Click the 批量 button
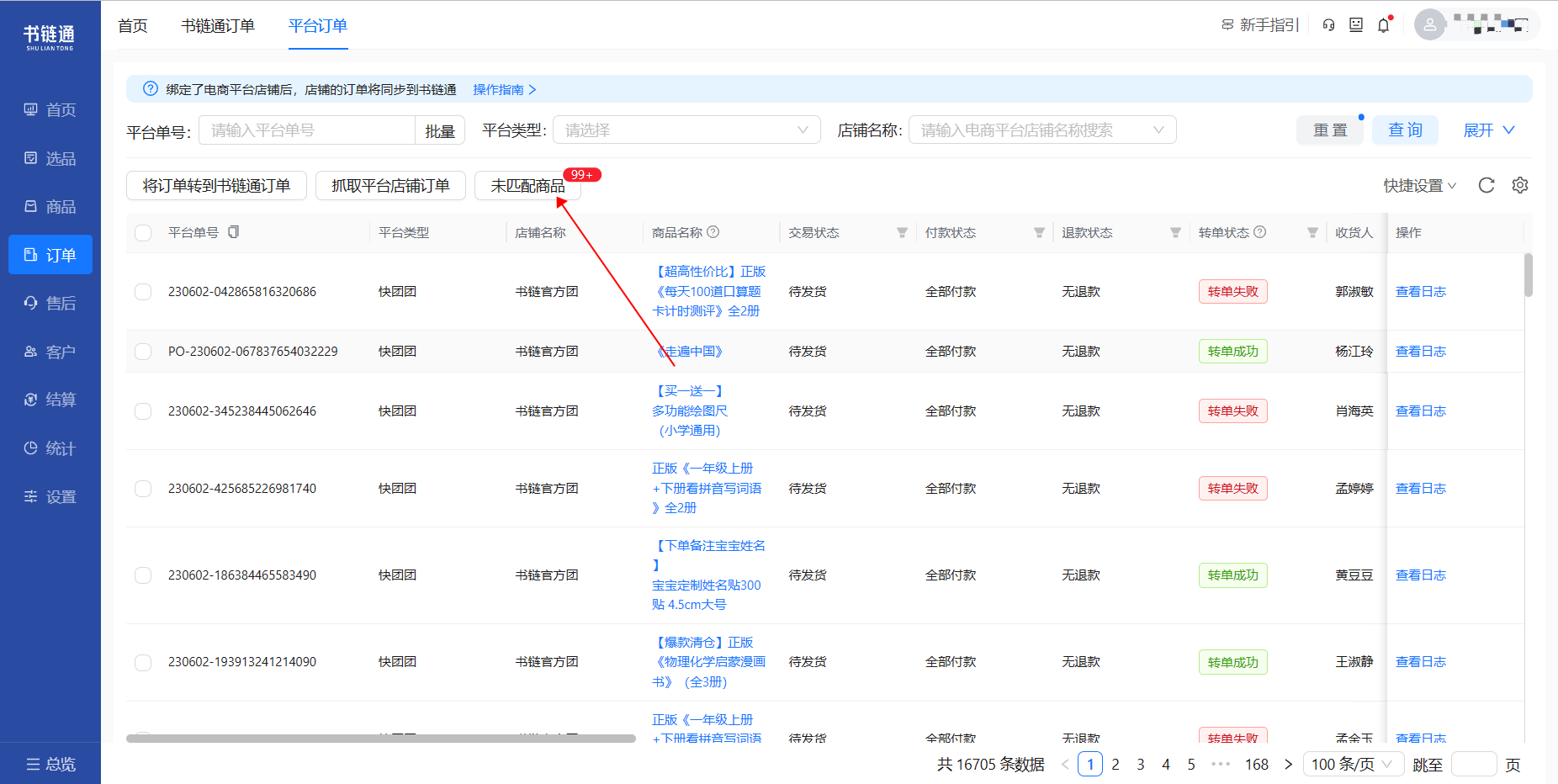 440,130
